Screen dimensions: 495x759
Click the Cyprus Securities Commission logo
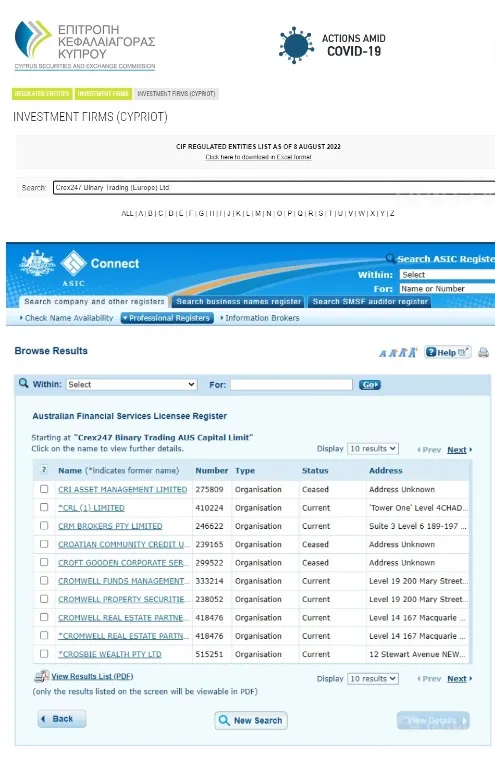point(85,45)
